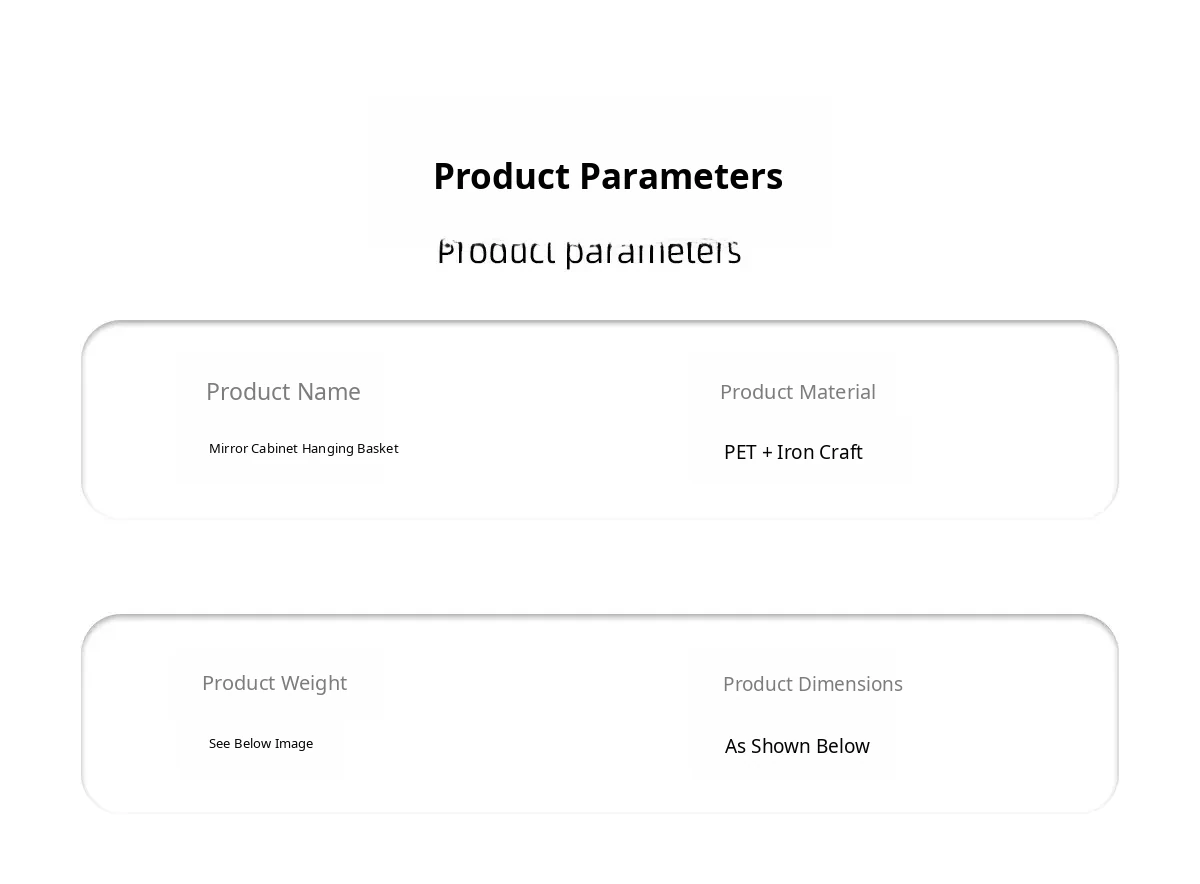Click the word "Image" in the weight value
1200x884 pixels.
[294, 744]
